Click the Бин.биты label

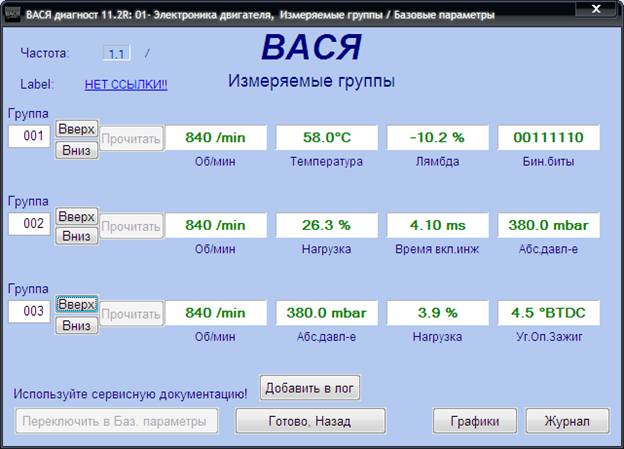click(548, 162)
